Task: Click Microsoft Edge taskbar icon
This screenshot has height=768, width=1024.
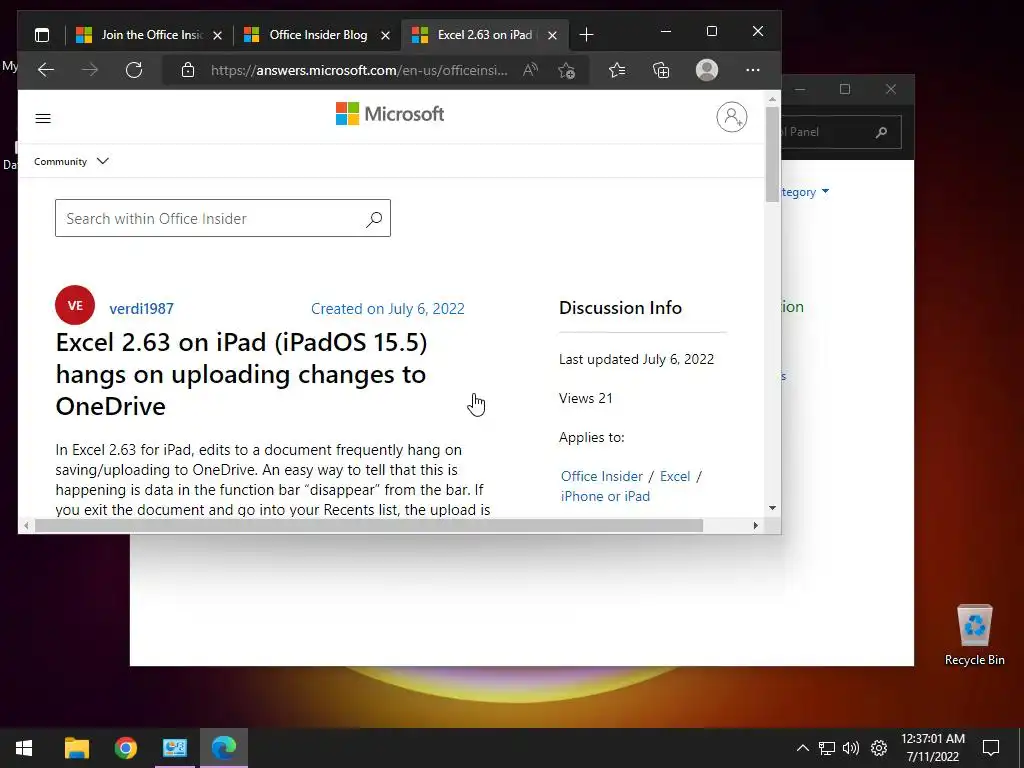Action: coord(223,748)
